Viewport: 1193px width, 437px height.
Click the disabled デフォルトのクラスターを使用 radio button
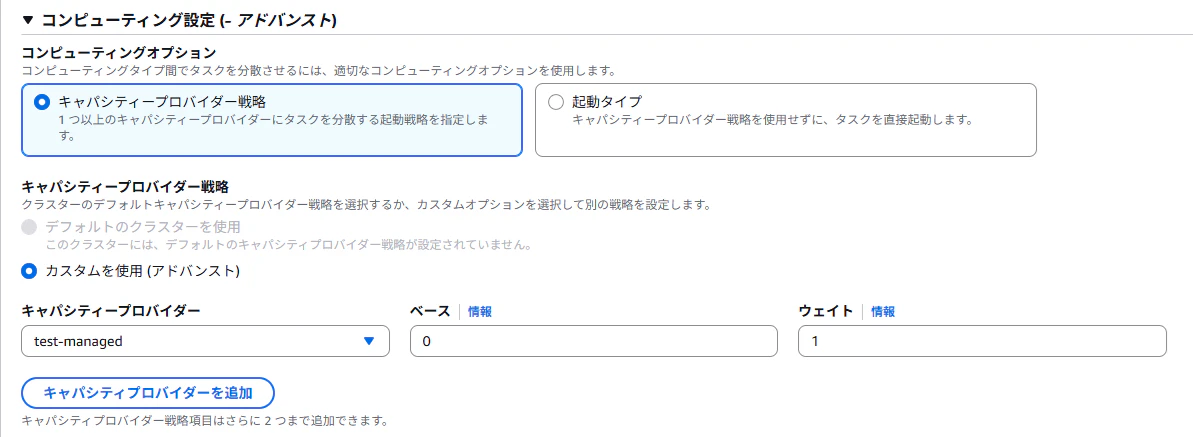click(29, 227)
